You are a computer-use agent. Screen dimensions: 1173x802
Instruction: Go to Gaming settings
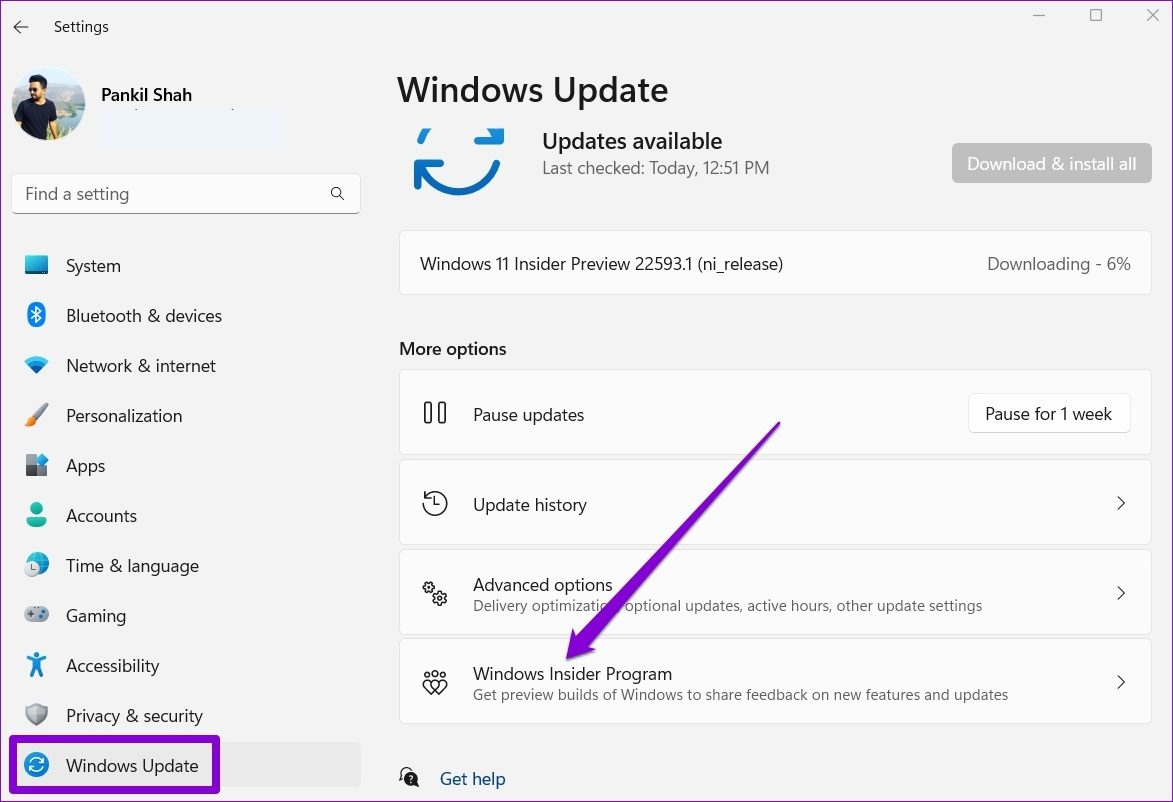[x=186, y=616]
